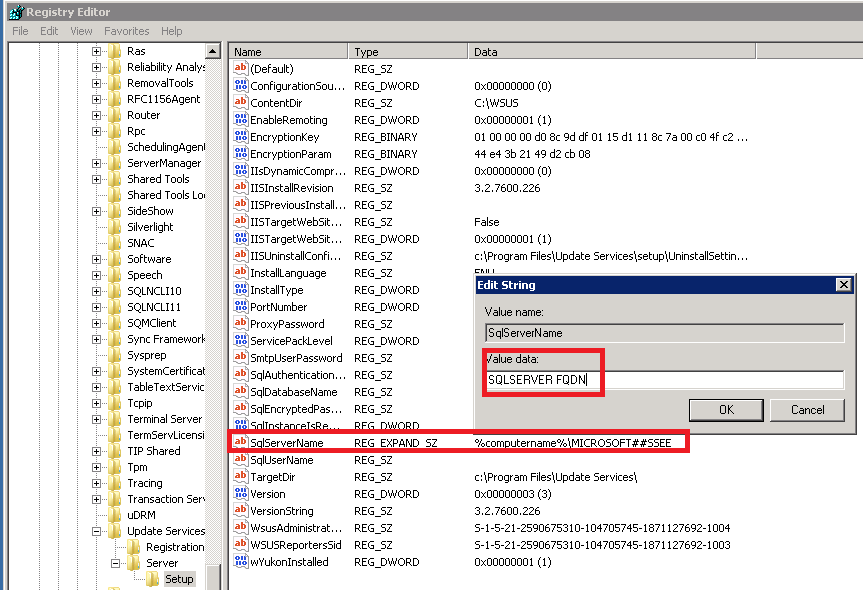
Task: Click the binary icon next to EncryptionParam
Action: (x=239, y=154)
